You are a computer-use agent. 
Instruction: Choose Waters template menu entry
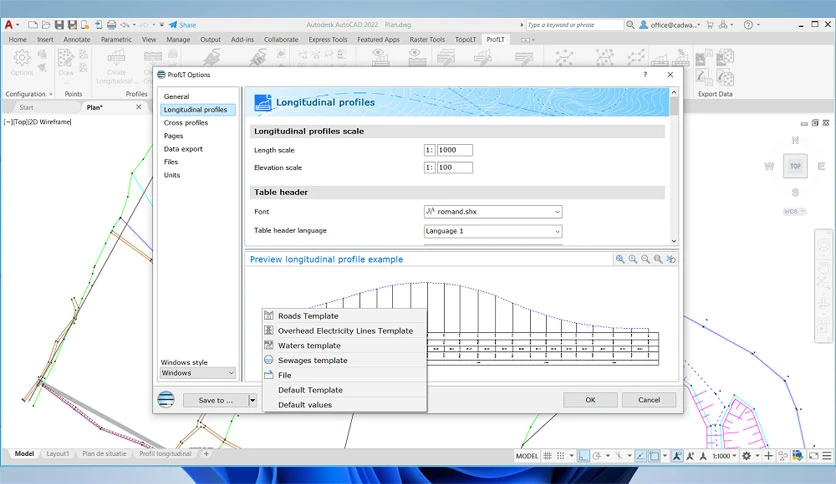[344, 346]
